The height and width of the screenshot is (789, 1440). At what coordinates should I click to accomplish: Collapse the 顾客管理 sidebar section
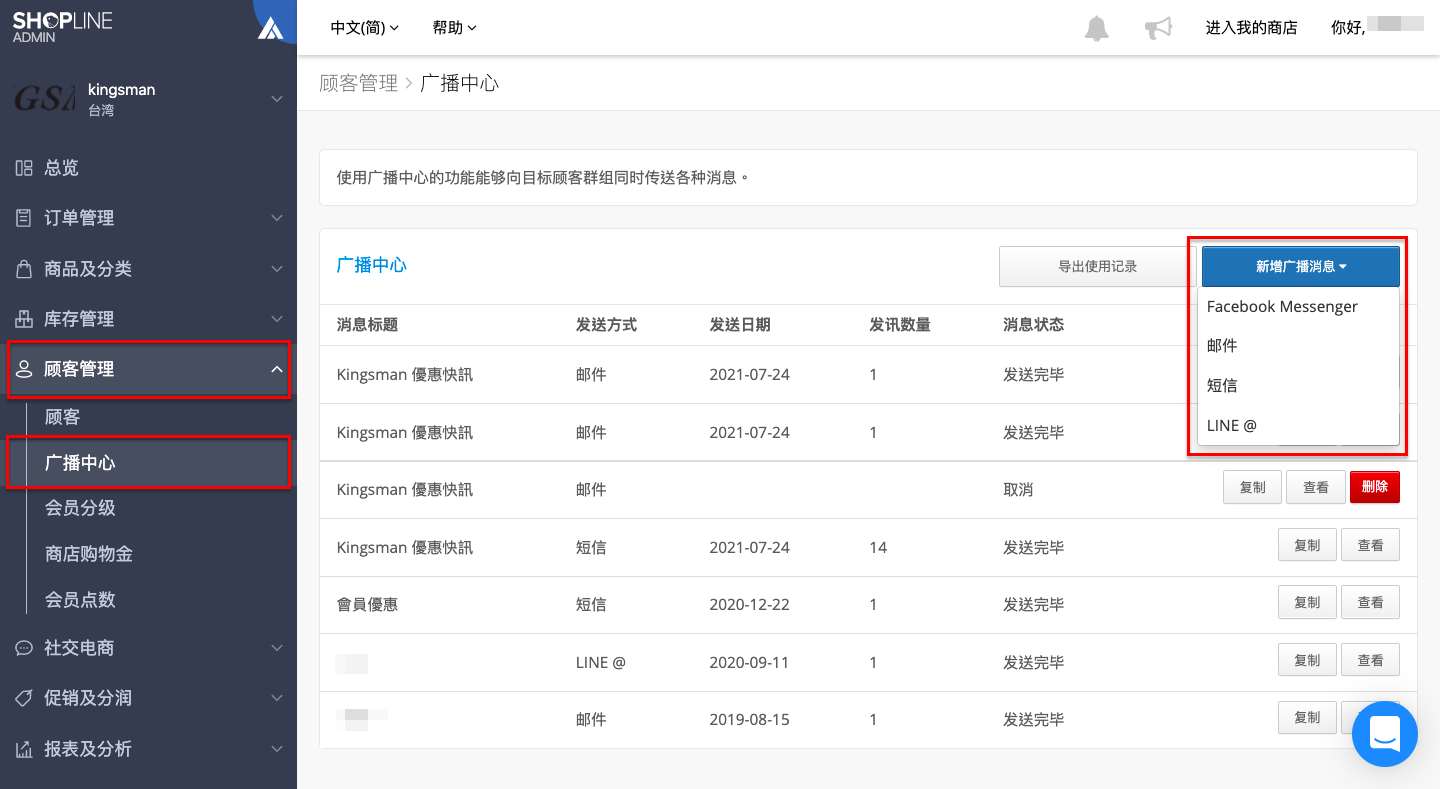148,369
